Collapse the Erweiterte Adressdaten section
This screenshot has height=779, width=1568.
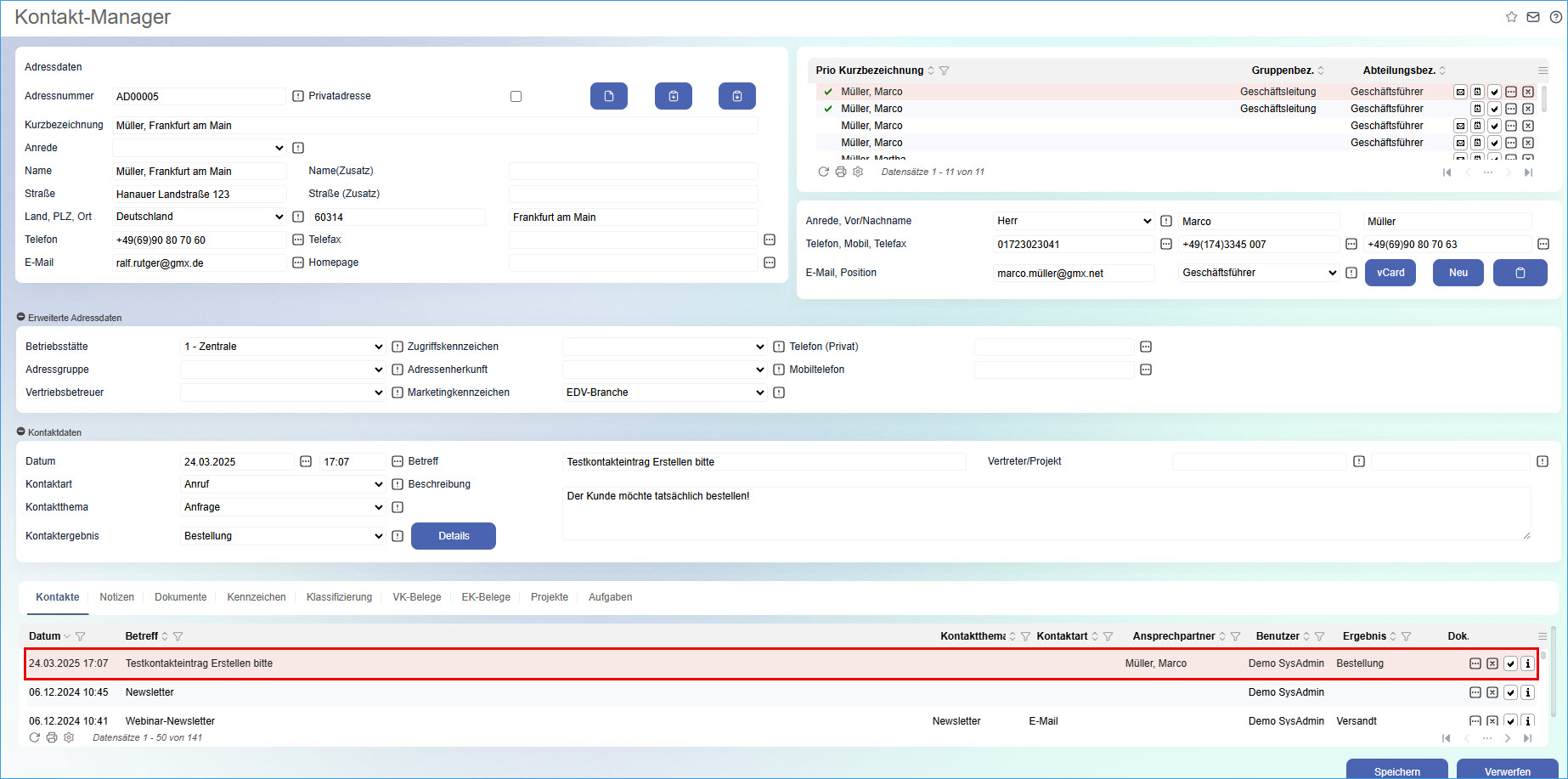[x=21, y=318]
